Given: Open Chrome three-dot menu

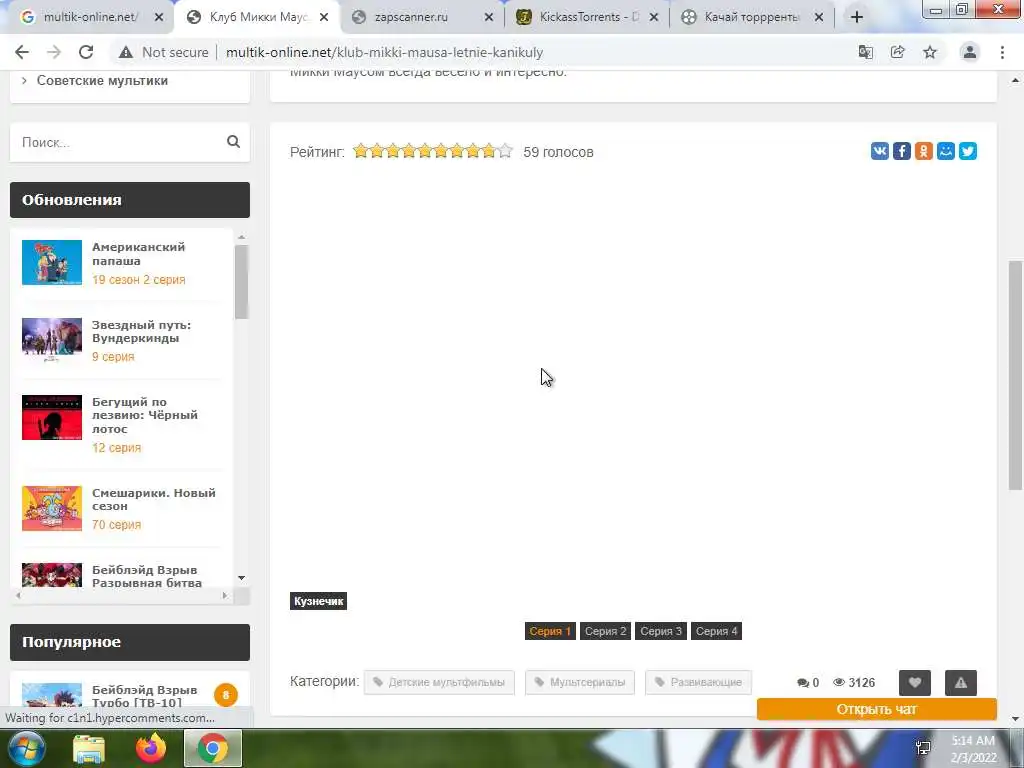Looking at the screenshot, I should [1002, 52].
